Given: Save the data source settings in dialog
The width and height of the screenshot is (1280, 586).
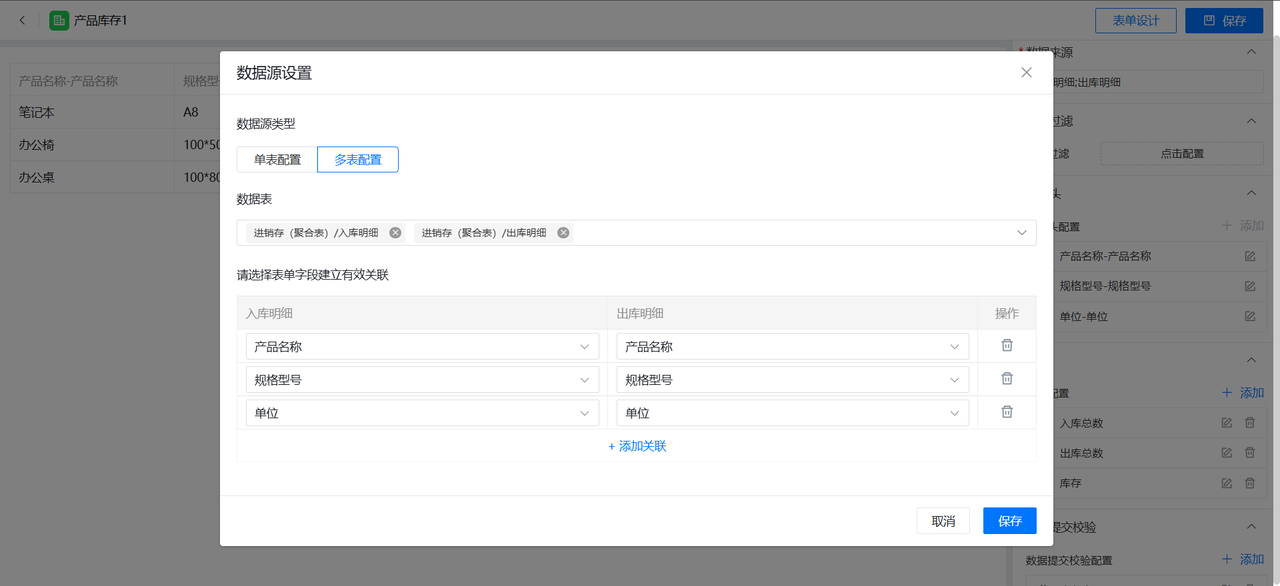Looking at the screenshot, I should [1009, 521].
